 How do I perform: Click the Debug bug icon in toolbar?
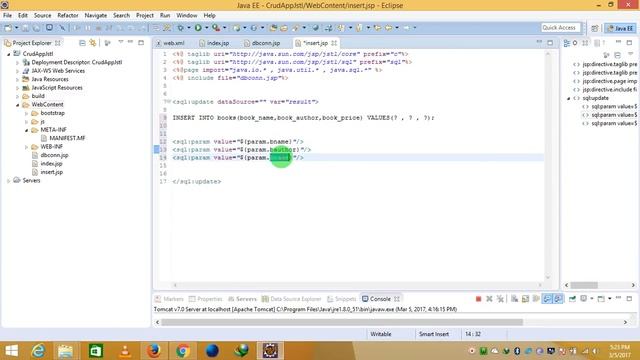(180, 28)
